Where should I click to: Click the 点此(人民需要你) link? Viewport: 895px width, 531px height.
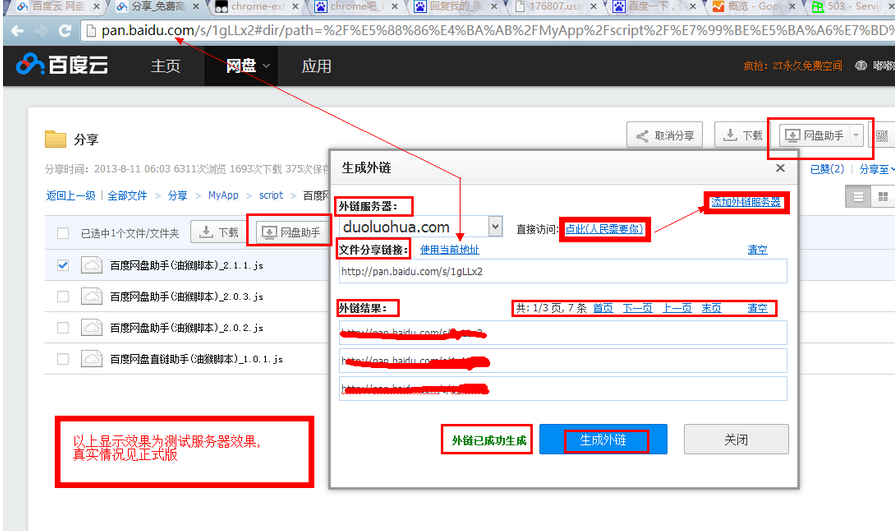(x=604, y=229)
